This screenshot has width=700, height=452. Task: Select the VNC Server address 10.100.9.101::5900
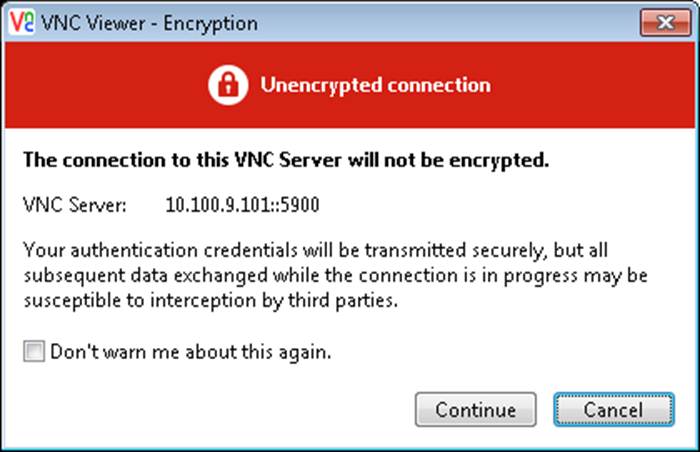(242, 205)
